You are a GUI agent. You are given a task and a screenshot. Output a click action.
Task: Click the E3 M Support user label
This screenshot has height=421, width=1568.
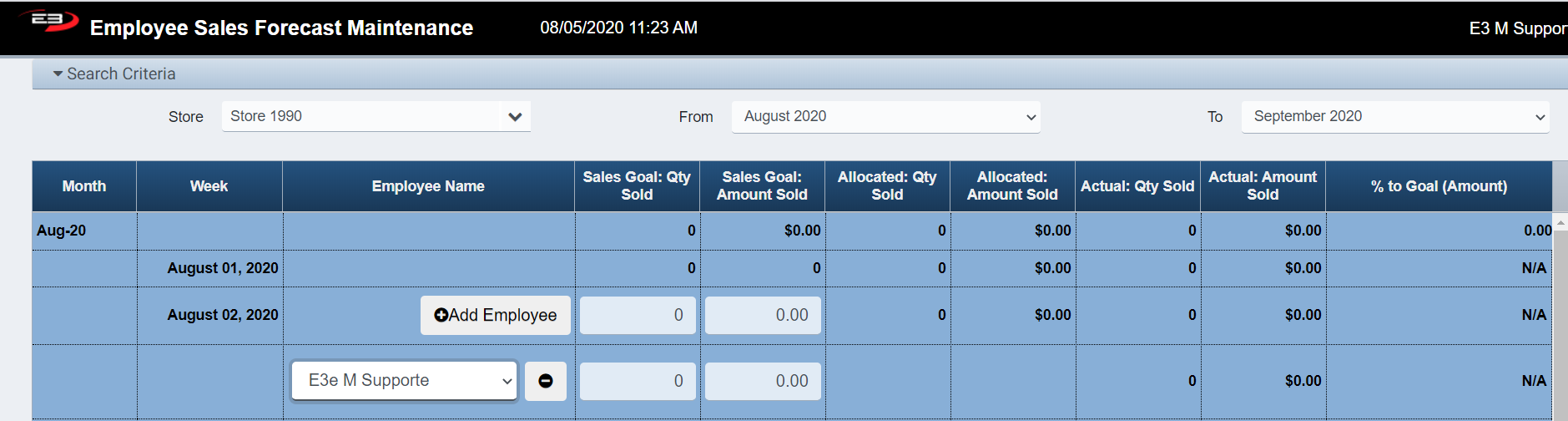(x=1516, y=28)
